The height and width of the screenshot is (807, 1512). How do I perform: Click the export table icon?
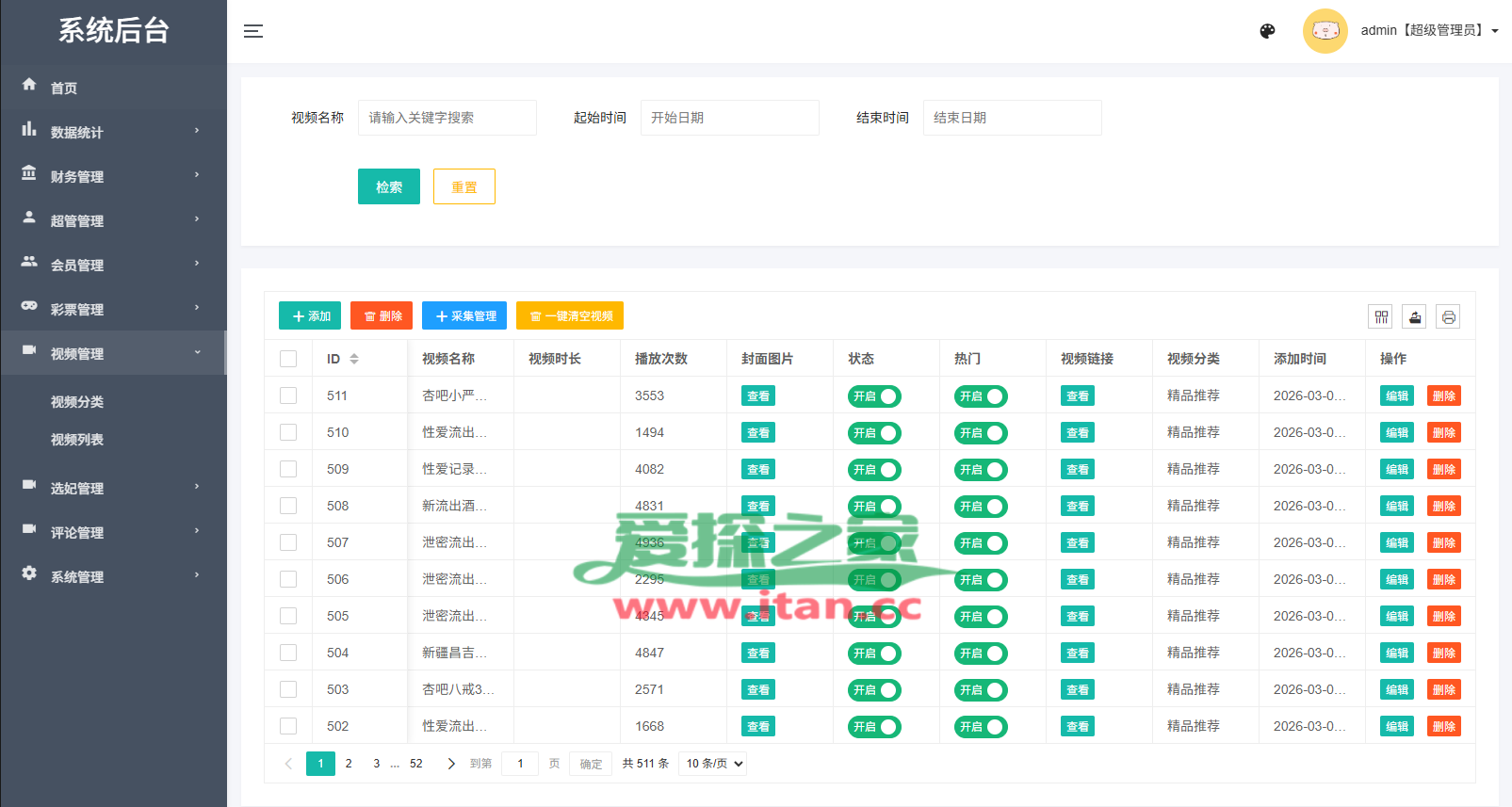pos(1414,317)
